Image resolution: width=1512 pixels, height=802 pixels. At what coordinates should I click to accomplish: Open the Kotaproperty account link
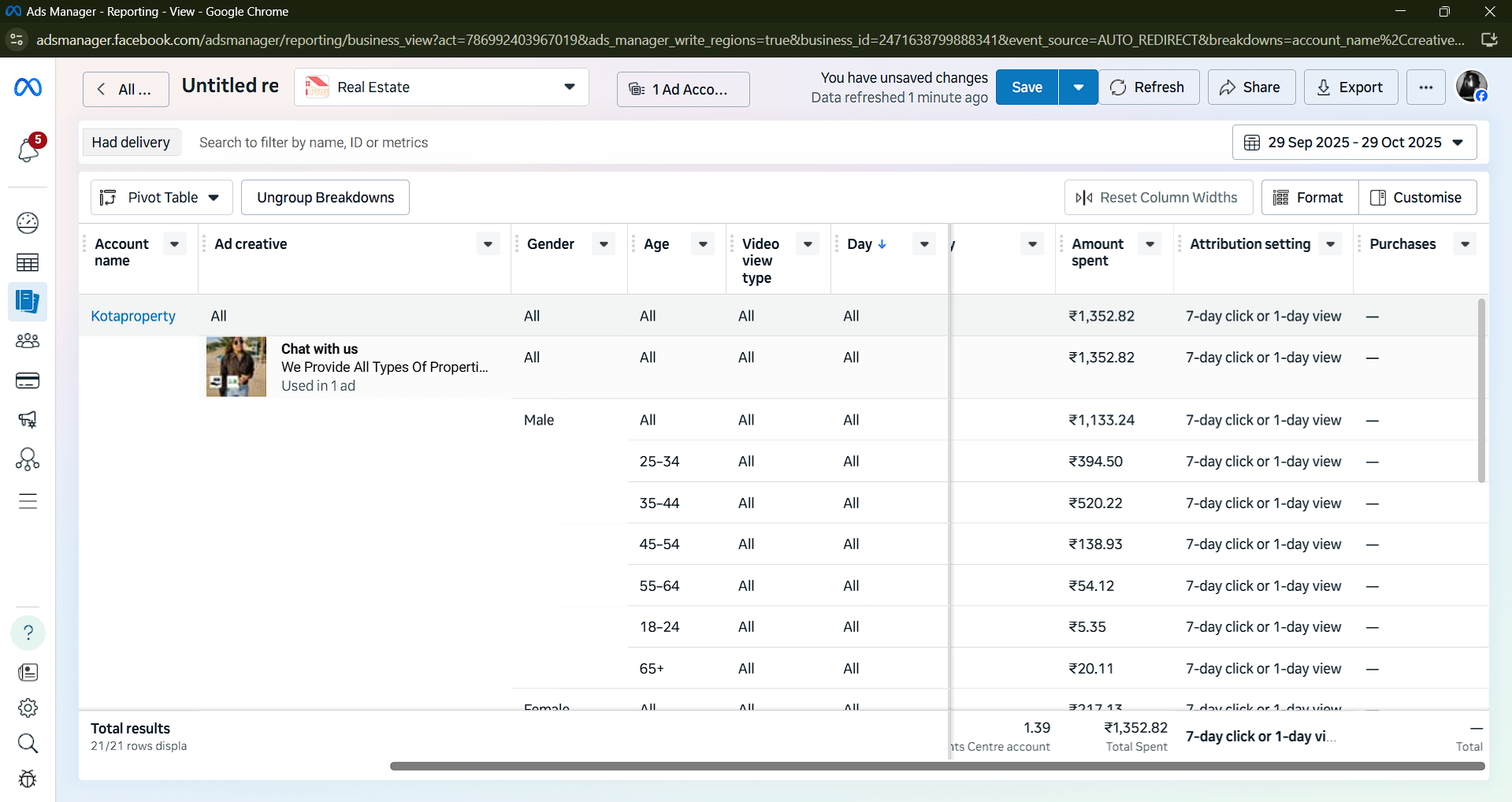[133, 316]
